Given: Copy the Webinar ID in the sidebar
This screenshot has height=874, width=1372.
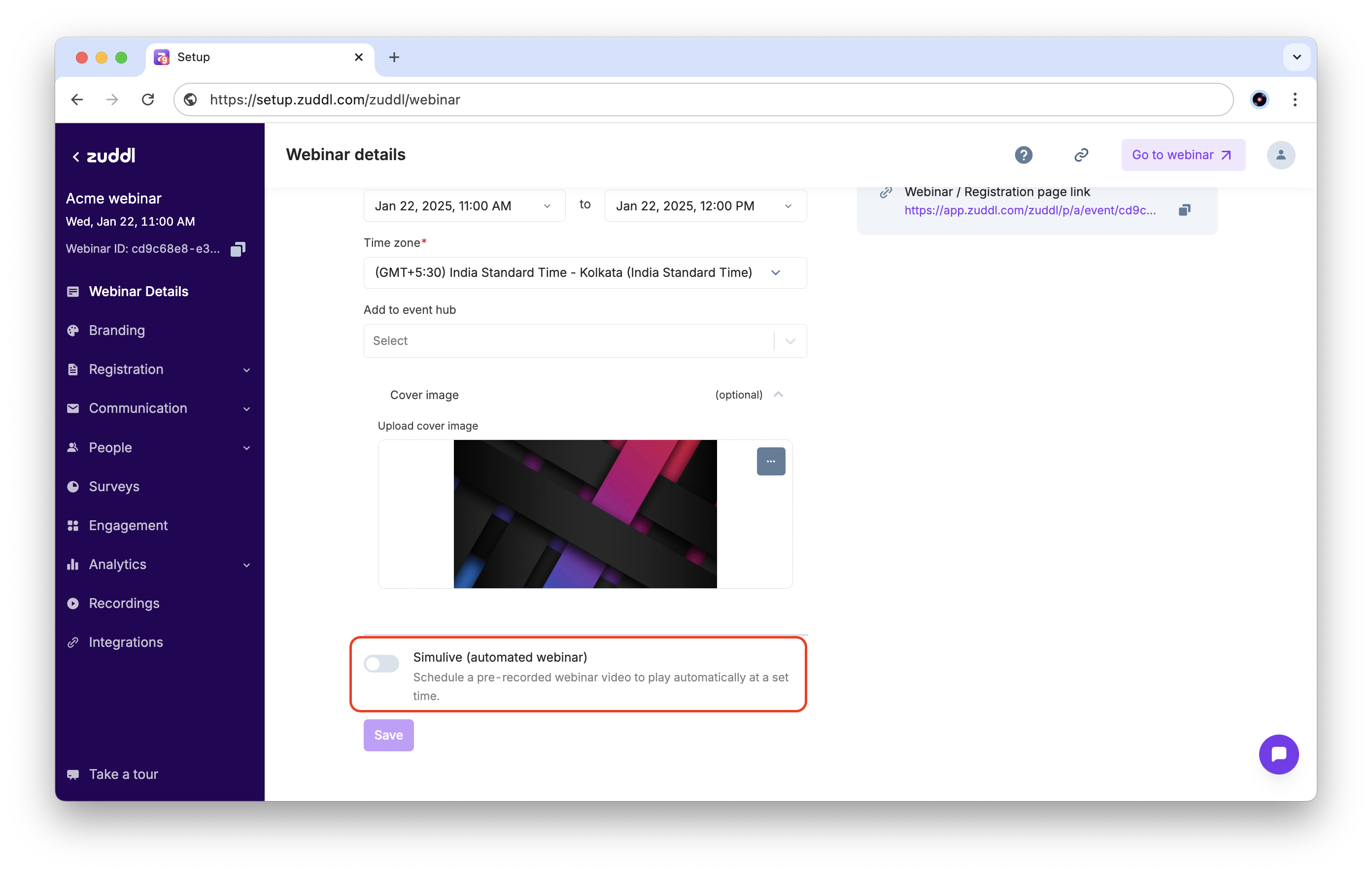Looking at the screenshot, I should click(238, 249).
